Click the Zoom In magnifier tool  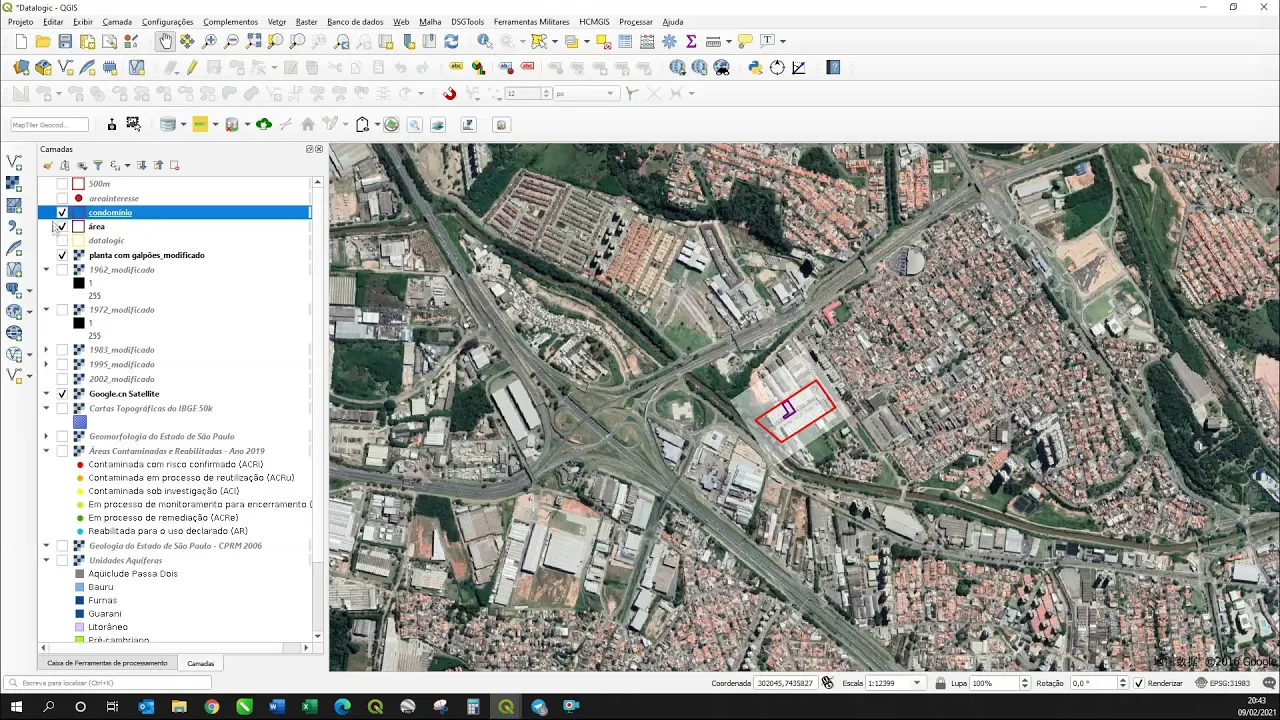click(209, 41)
